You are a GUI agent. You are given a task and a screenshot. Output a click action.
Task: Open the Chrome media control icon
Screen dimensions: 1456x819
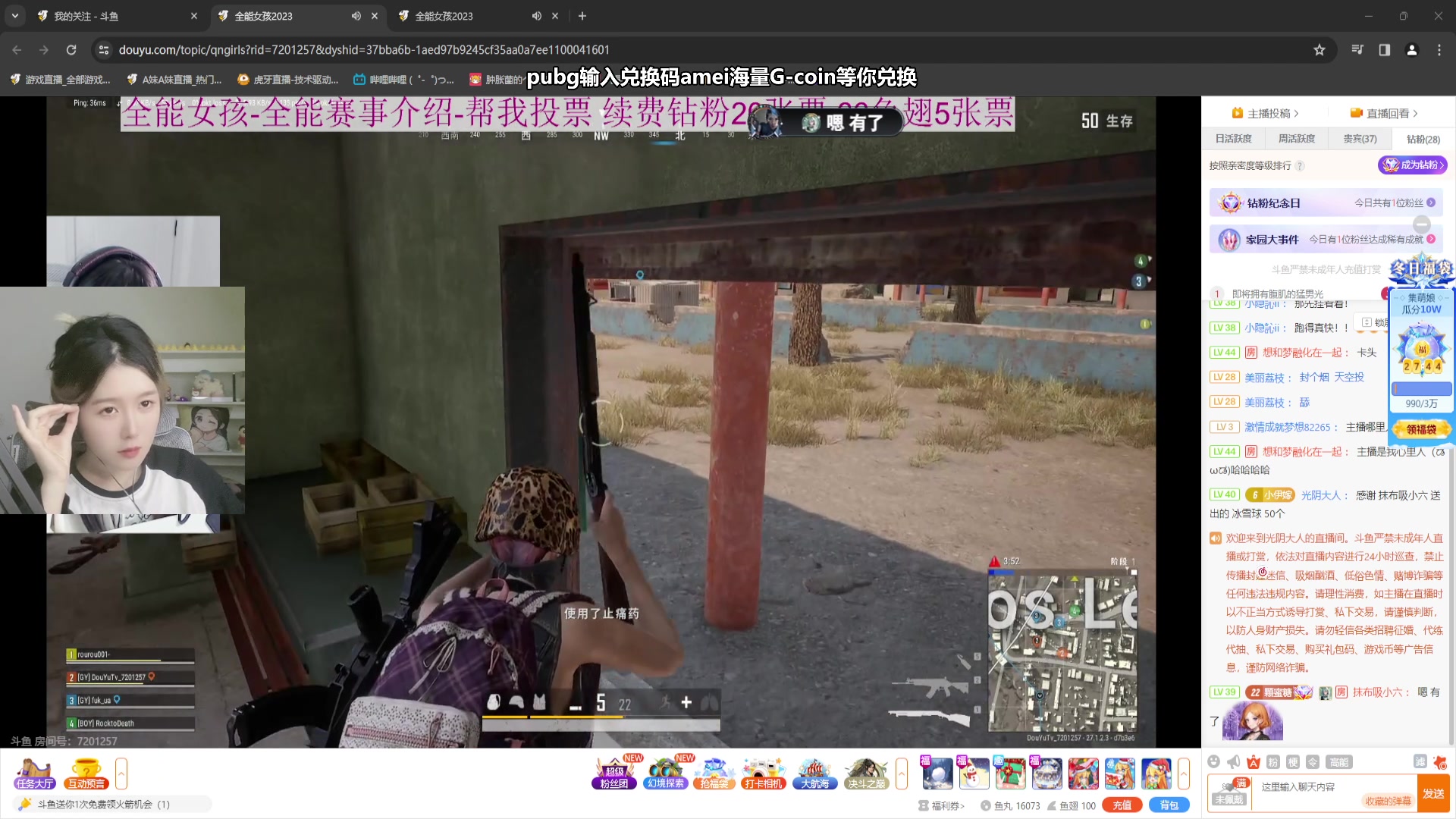click(x=1357, y=50)
